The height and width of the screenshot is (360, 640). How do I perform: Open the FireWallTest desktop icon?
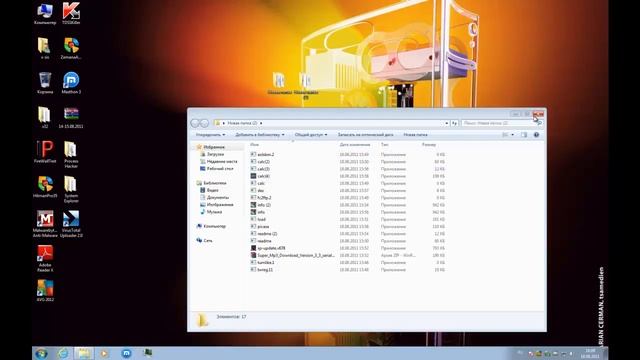coord(45,152)
